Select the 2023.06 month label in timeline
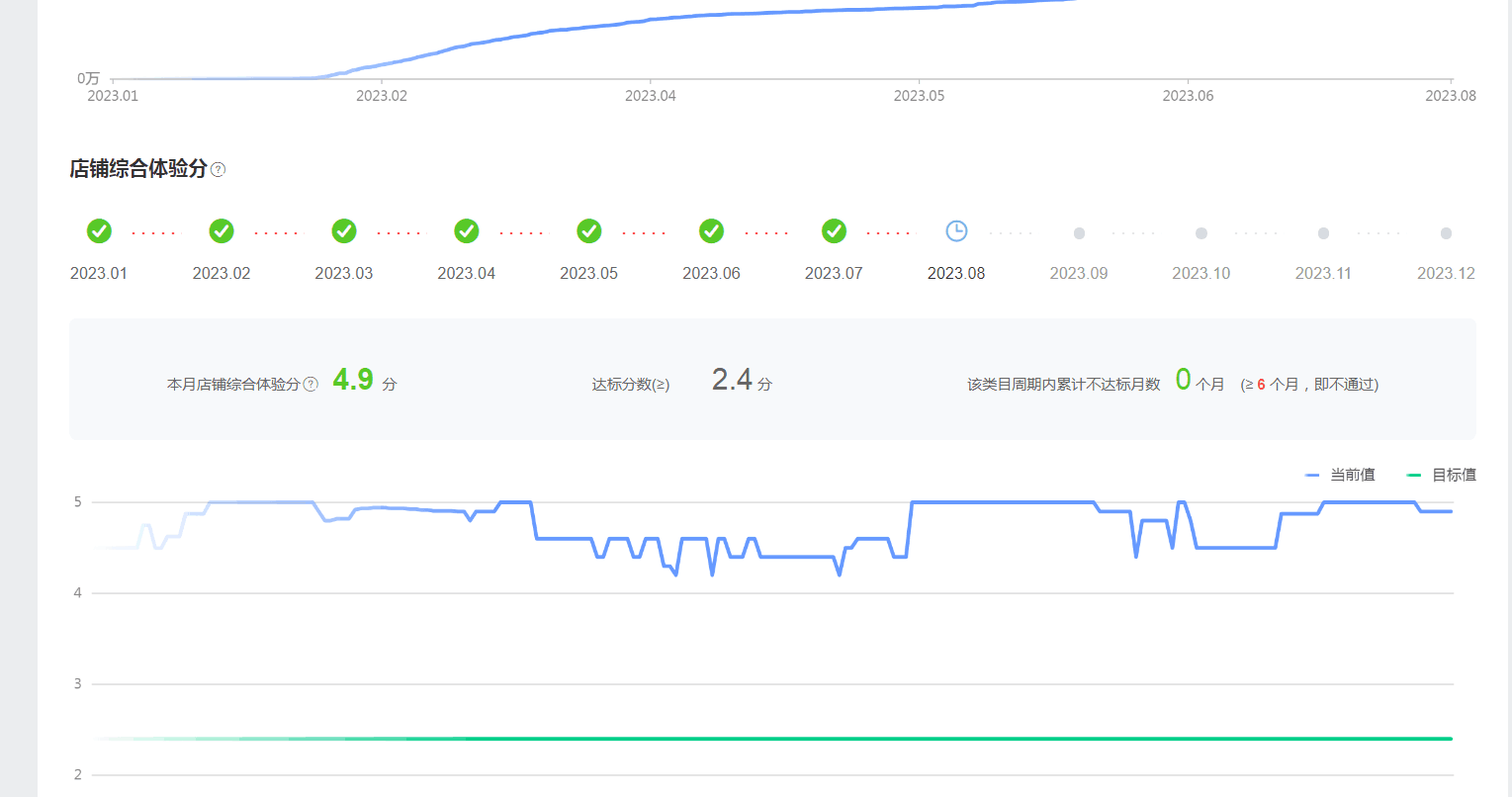The image size is (1512, 797). pyautogui.click(x=712, y=273)
